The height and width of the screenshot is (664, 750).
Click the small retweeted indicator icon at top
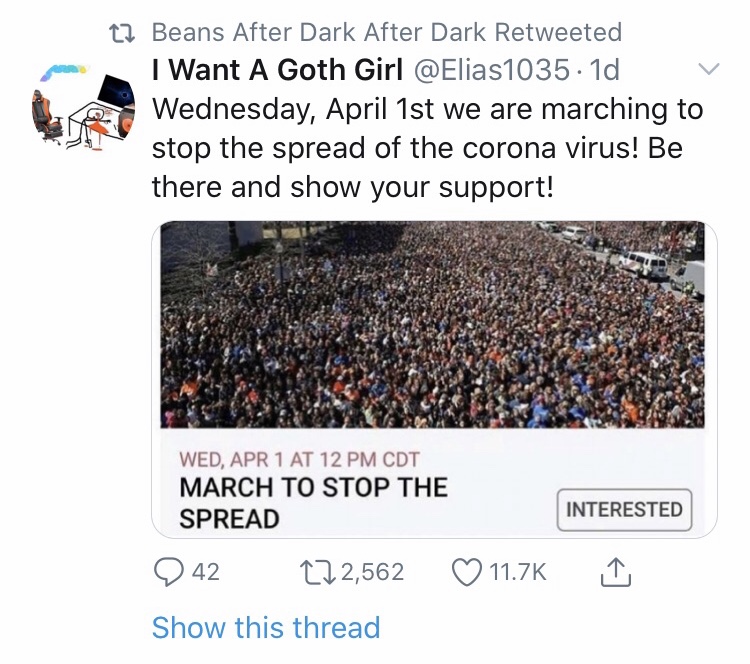click(122, 33)
